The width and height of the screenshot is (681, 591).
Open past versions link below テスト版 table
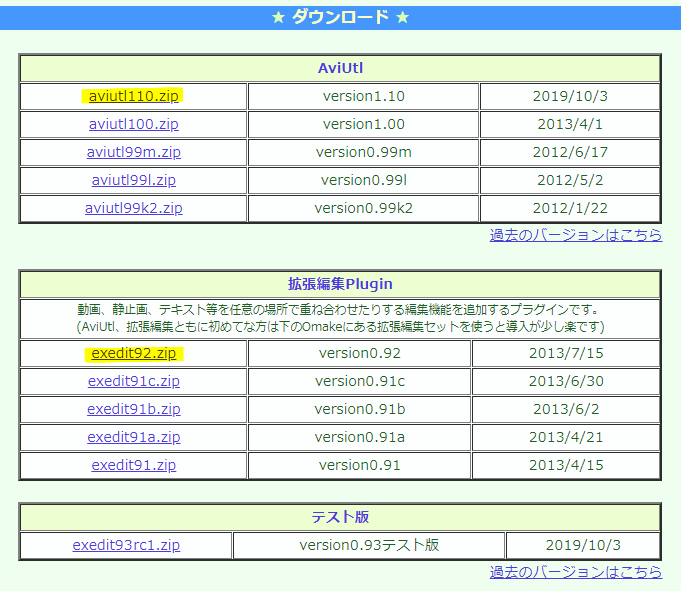(x=576, y=572)
